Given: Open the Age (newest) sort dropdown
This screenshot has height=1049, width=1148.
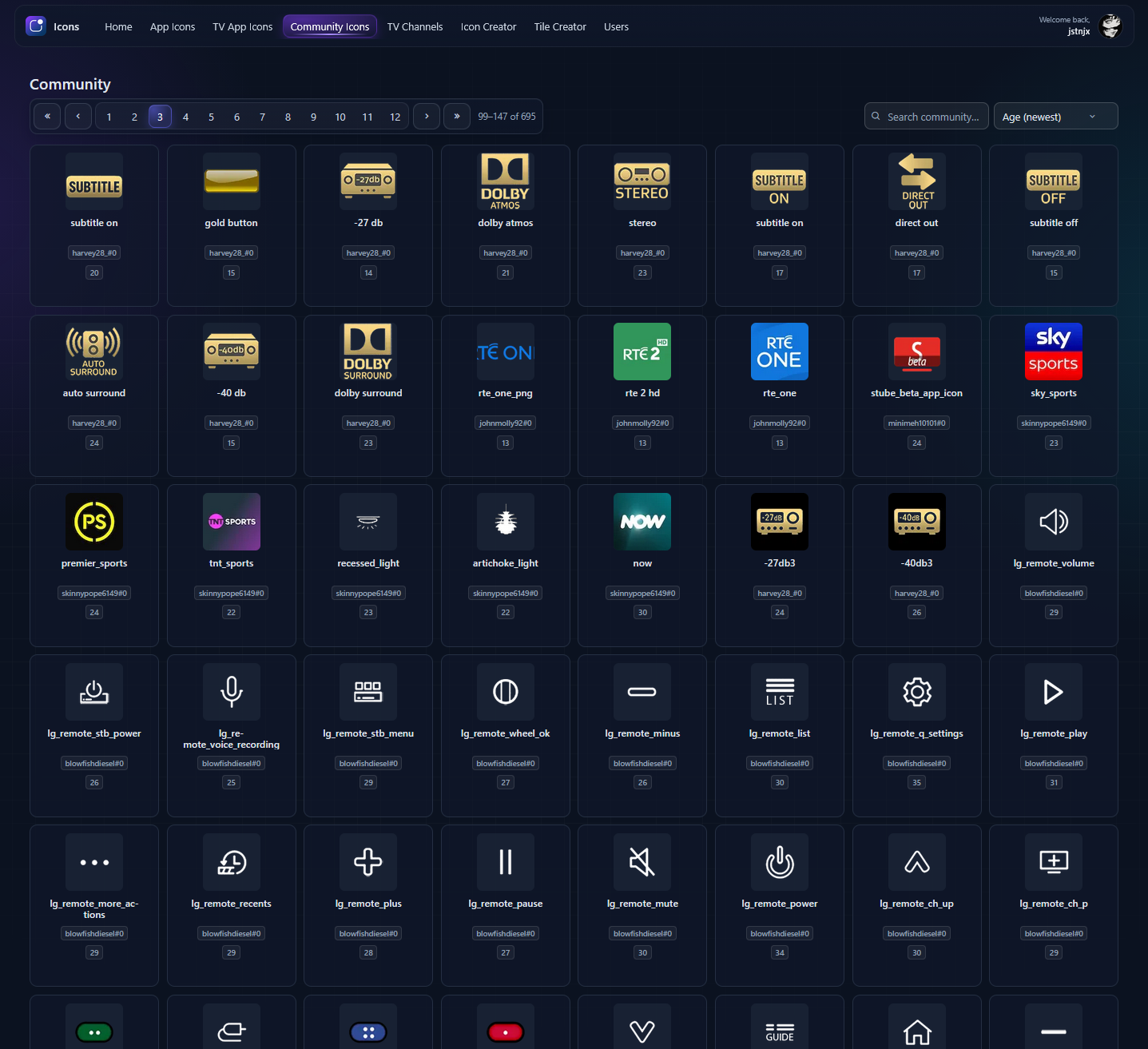Looking at the screenshot, I should coord(1055,117).
